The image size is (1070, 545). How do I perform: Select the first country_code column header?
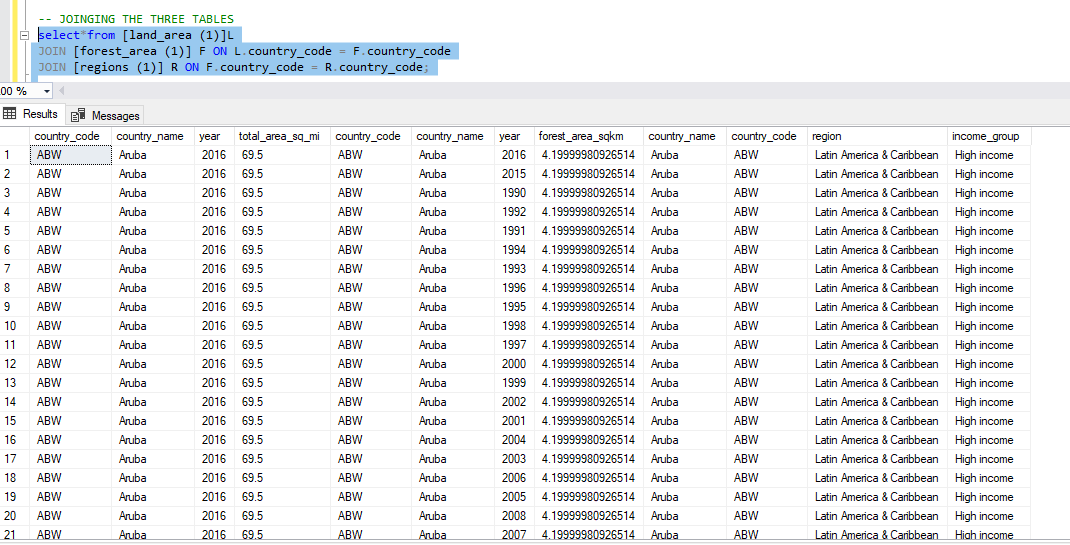coord(71,136)
